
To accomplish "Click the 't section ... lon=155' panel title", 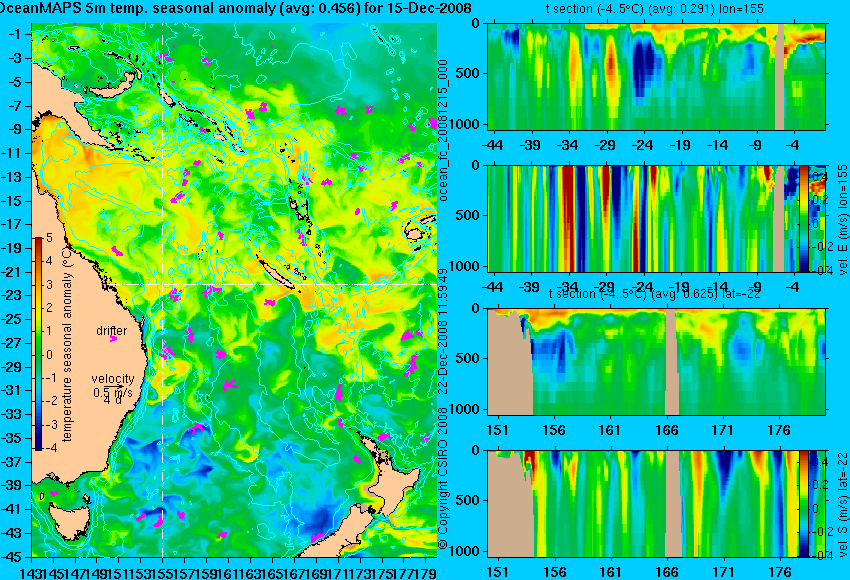I will pos(654,9).
